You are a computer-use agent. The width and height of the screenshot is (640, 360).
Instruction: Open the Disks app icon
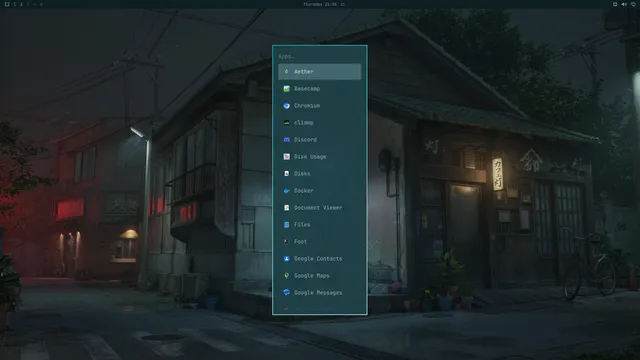(x=287, y=173)
